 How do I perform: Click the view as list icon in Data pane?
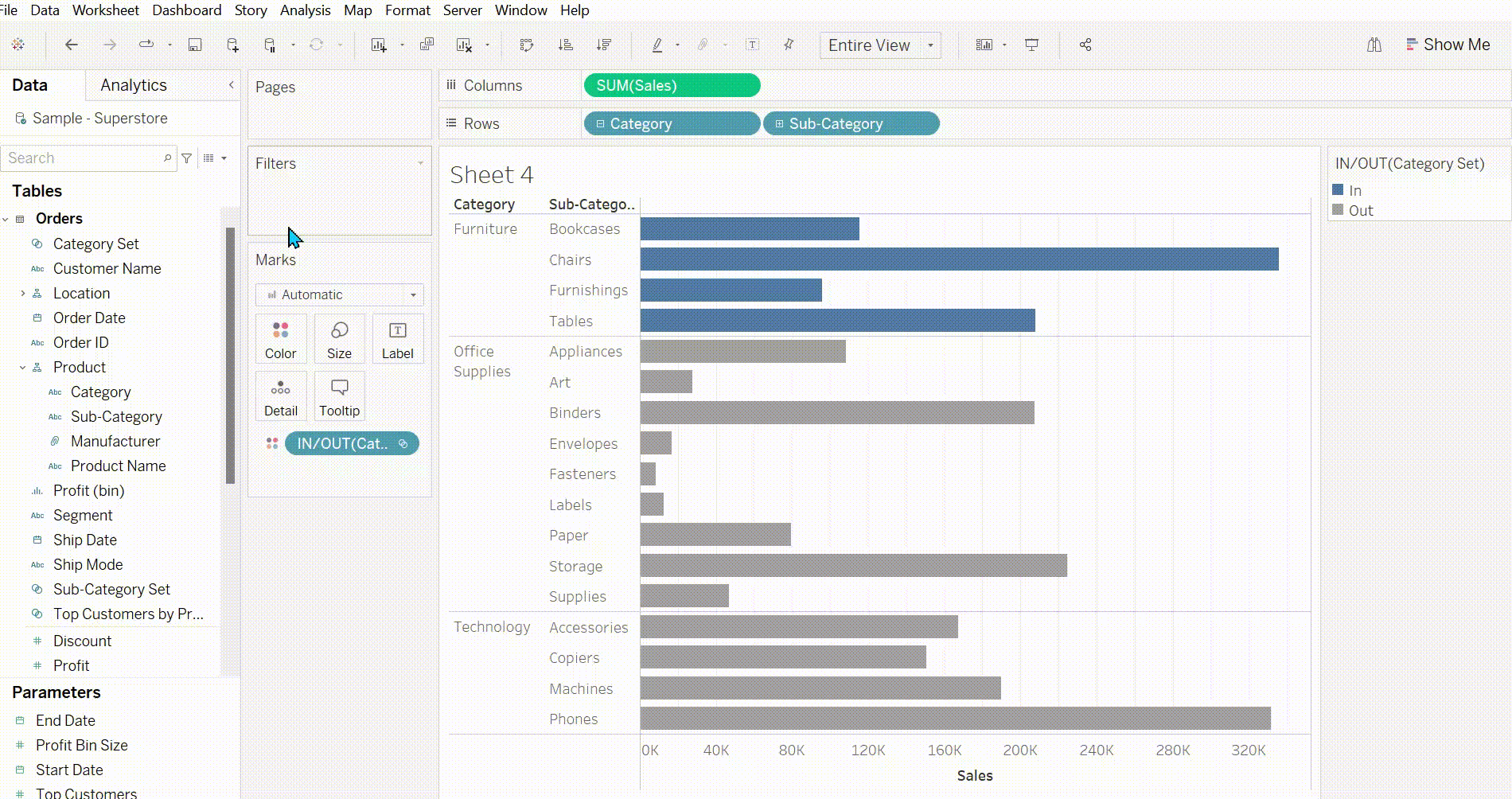209,158
